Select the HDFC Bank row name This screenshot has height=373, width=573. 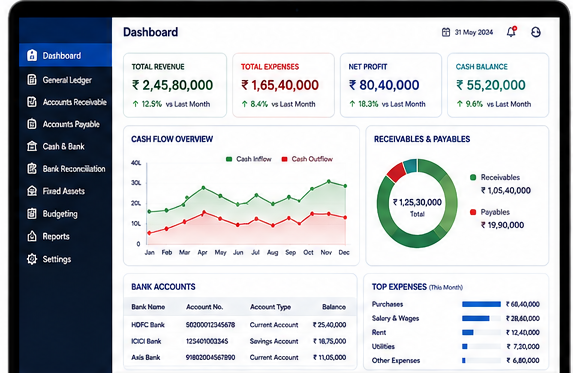click(x=148, y=324)
